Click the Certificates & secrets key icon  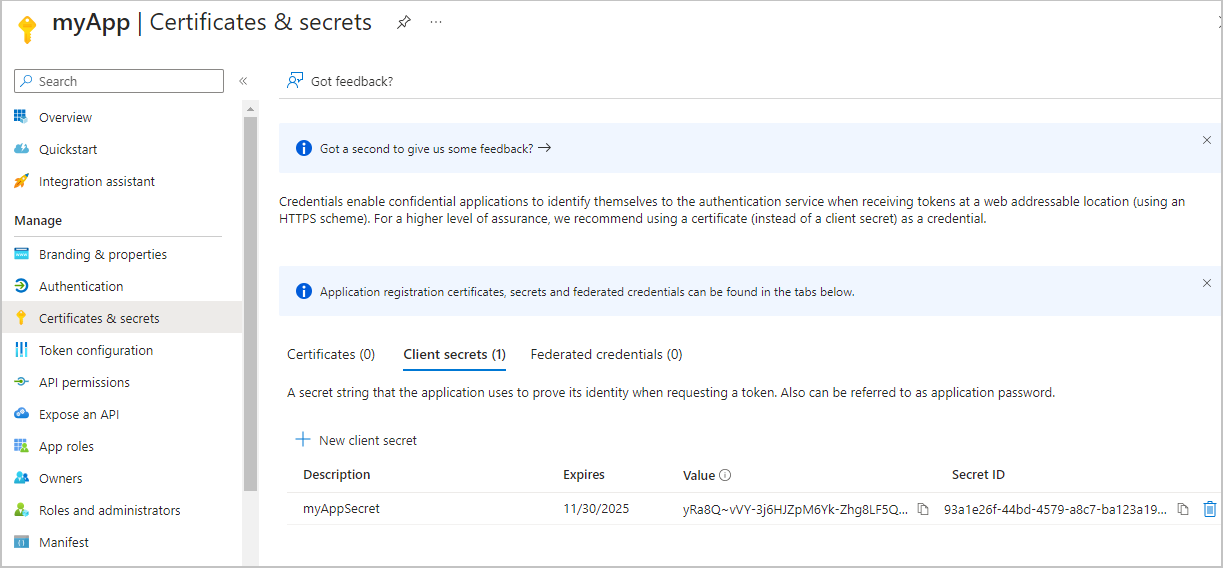pos(21,318)
